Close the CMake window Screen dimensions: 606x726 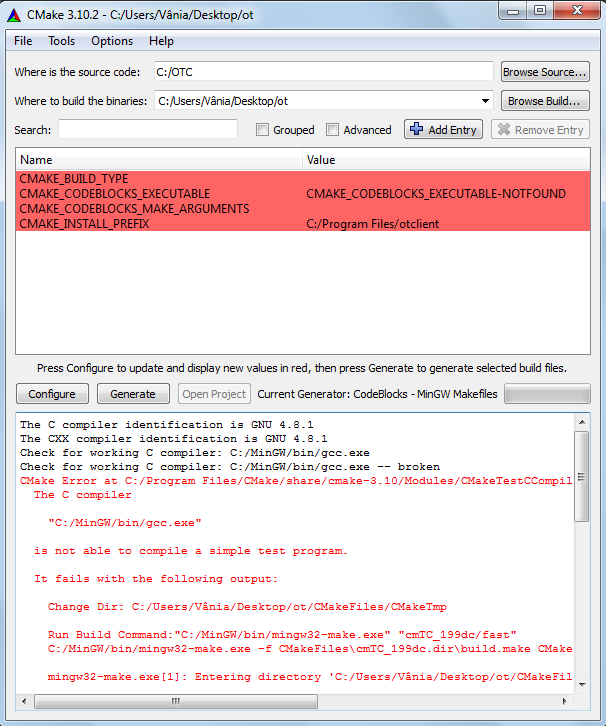(577, 10)
